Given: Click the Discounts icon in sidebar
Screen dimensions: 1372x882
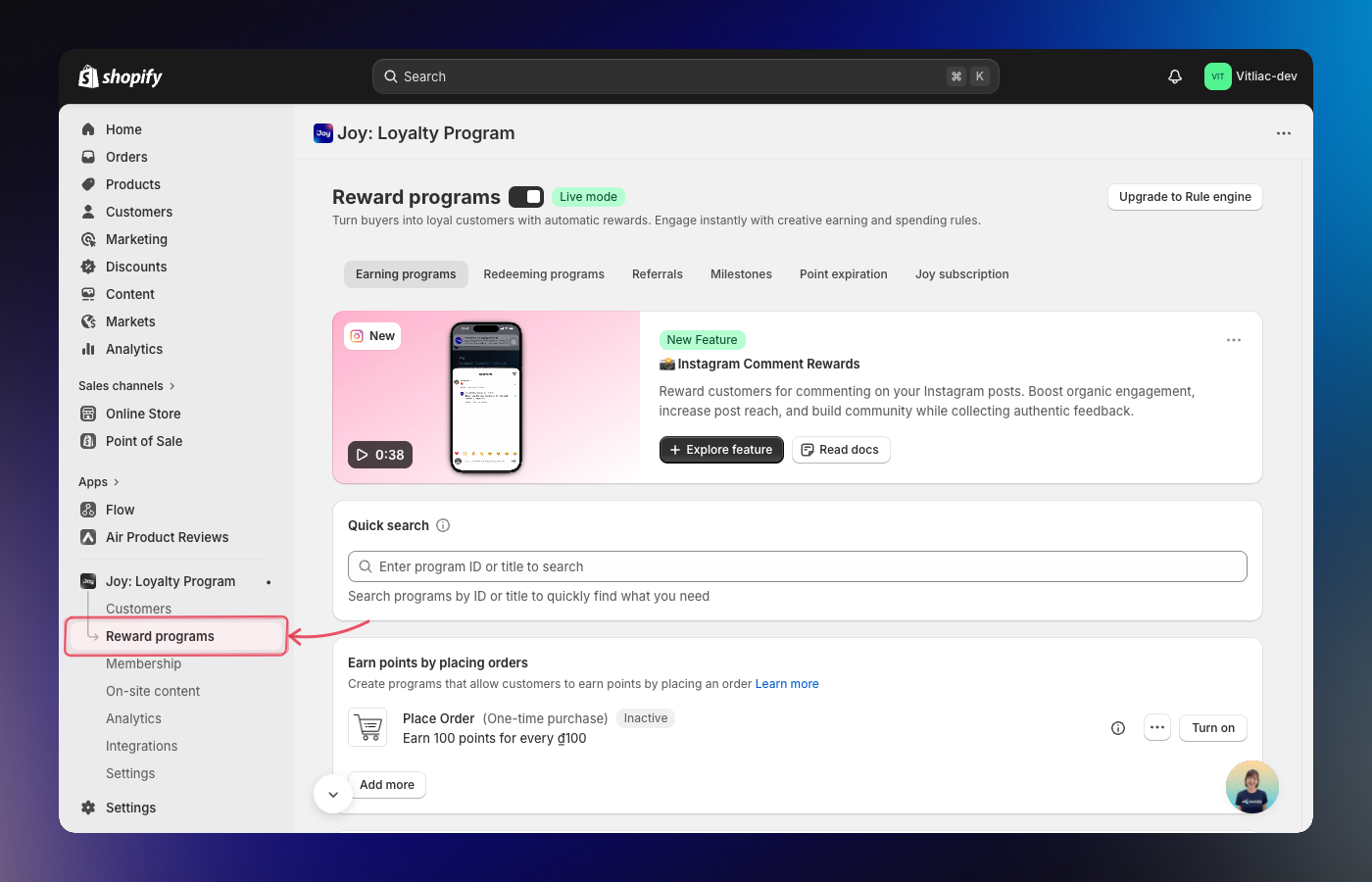Looking at the screenshot, I should (x=88, y=267).
